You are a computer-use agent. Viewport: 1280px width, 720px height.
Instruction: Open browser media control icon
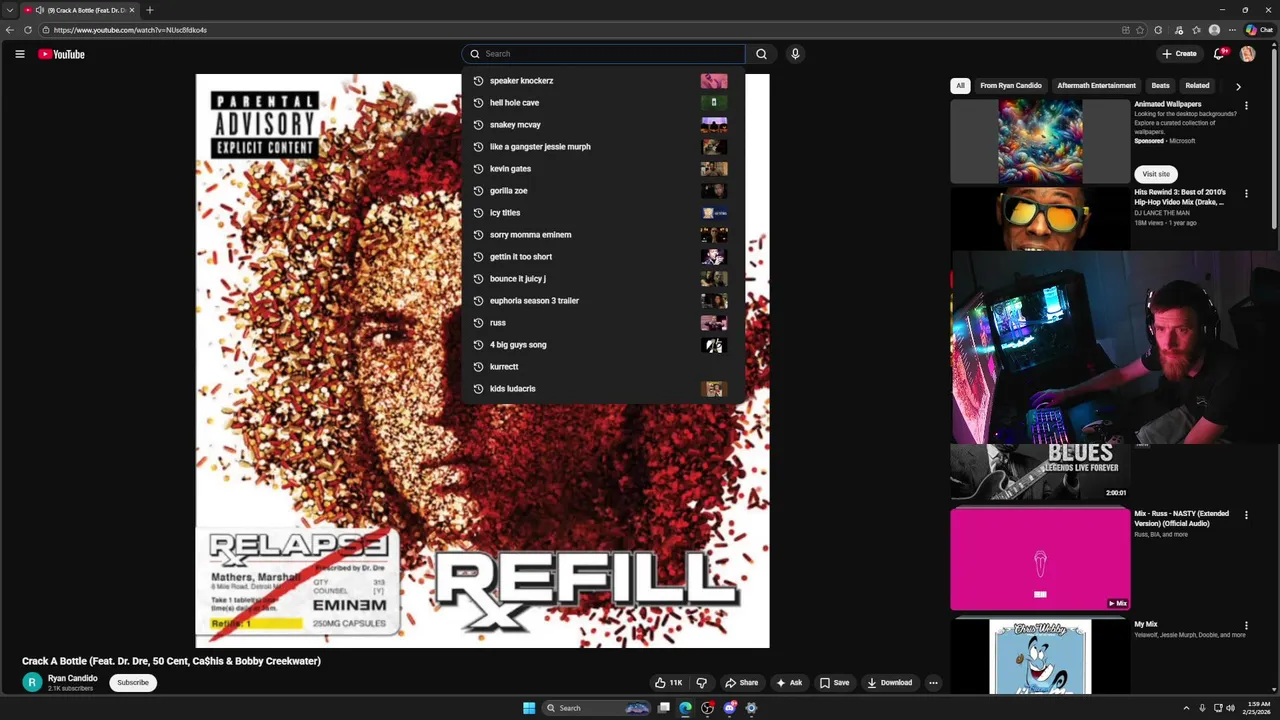[x=1179, y=30]
